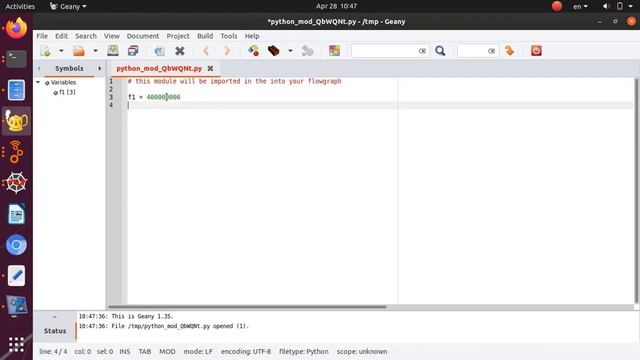Expand recent files dropdown next to Open

[x=95, y=51]
